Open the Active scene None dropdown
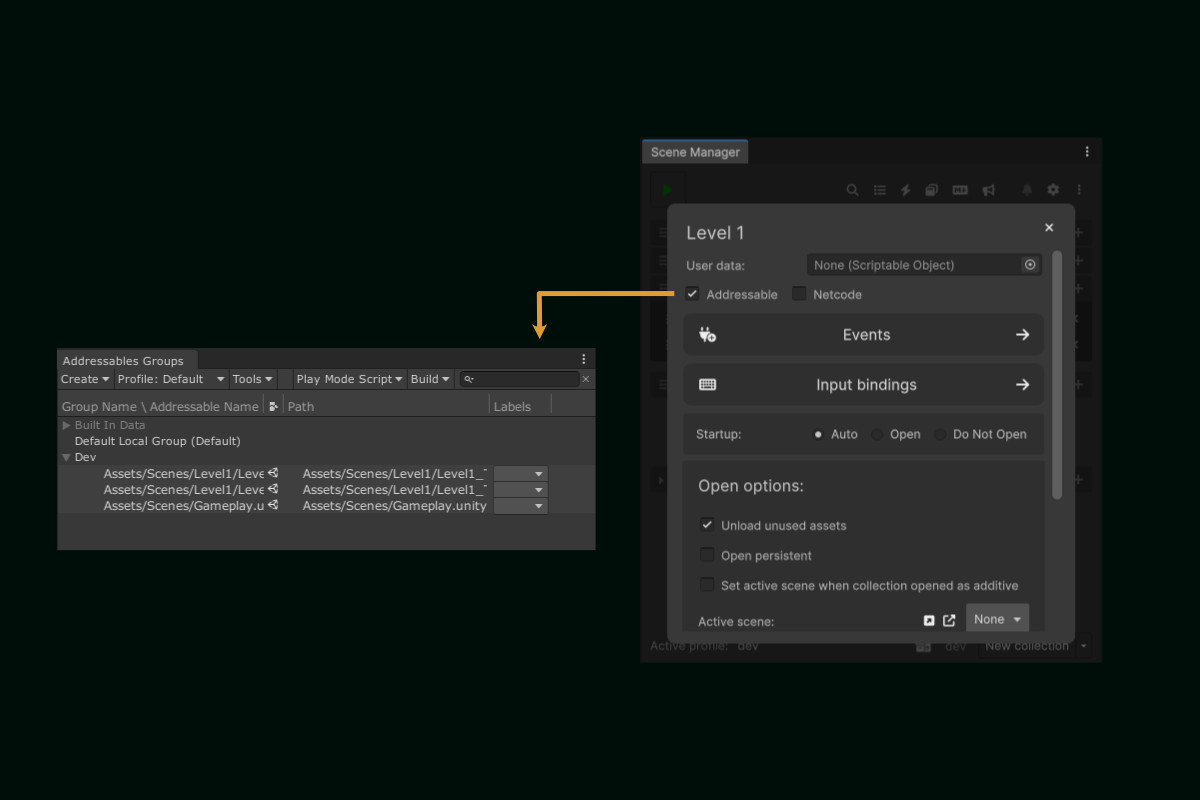This screenshot has height=800, width=1200. [x=997, y=619]
